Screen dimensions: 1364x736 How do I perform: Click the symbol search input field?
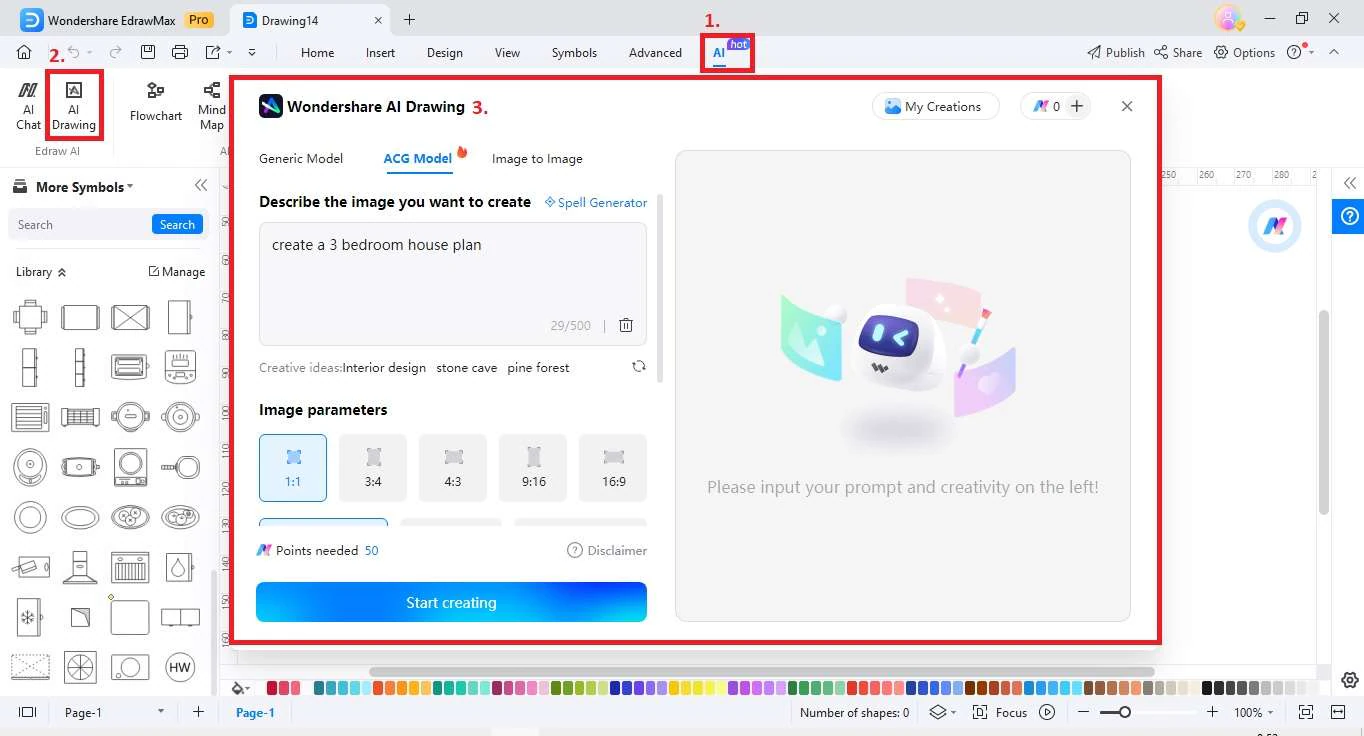click(x=80, y=225)
